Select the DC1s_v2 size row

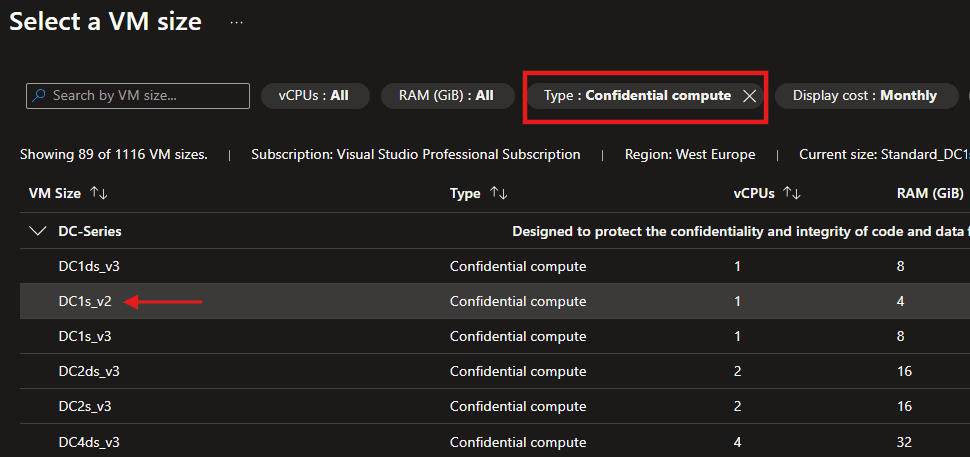tap(85, 301)
